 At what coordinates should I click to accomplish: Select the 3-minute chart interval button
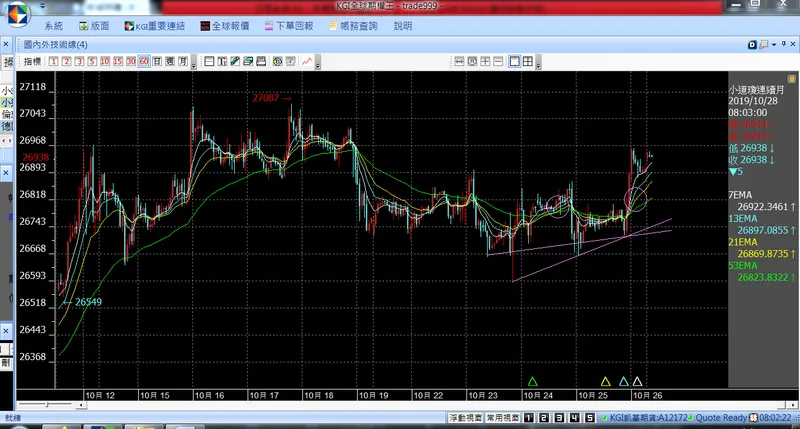tap(79, 62)
